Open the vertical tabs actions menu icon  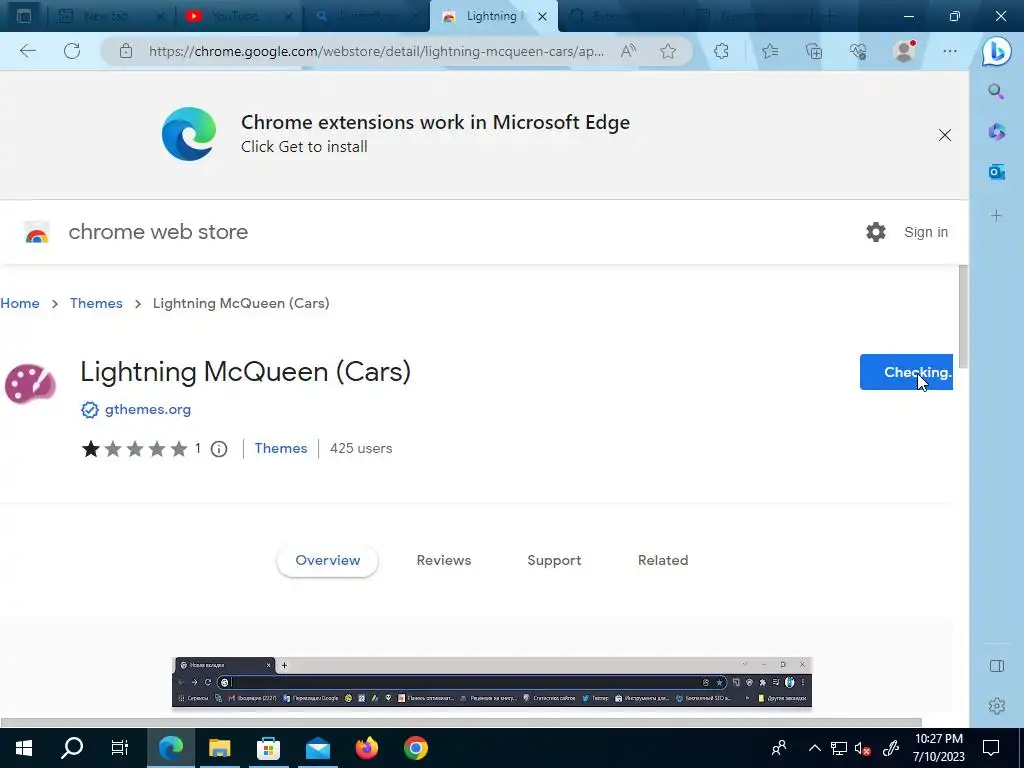pyautogui.click(x=24, y=16)
